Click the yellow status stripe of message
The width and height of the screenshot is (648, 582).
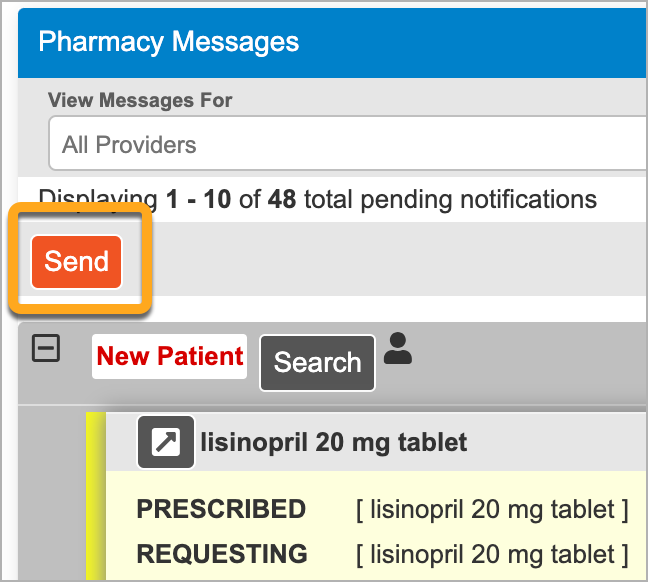96,496
